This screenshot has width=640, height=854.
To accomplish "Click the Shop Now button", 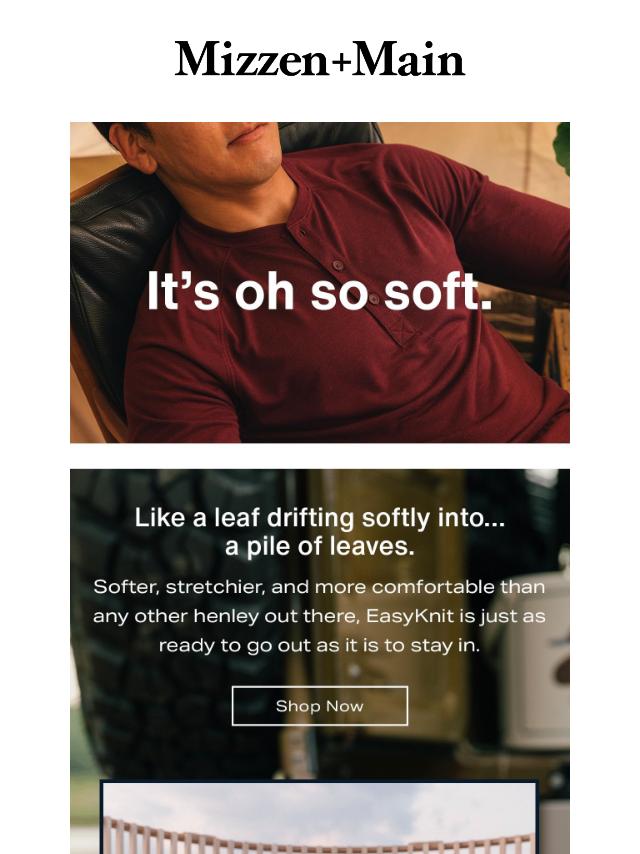I will coord(320,706).
